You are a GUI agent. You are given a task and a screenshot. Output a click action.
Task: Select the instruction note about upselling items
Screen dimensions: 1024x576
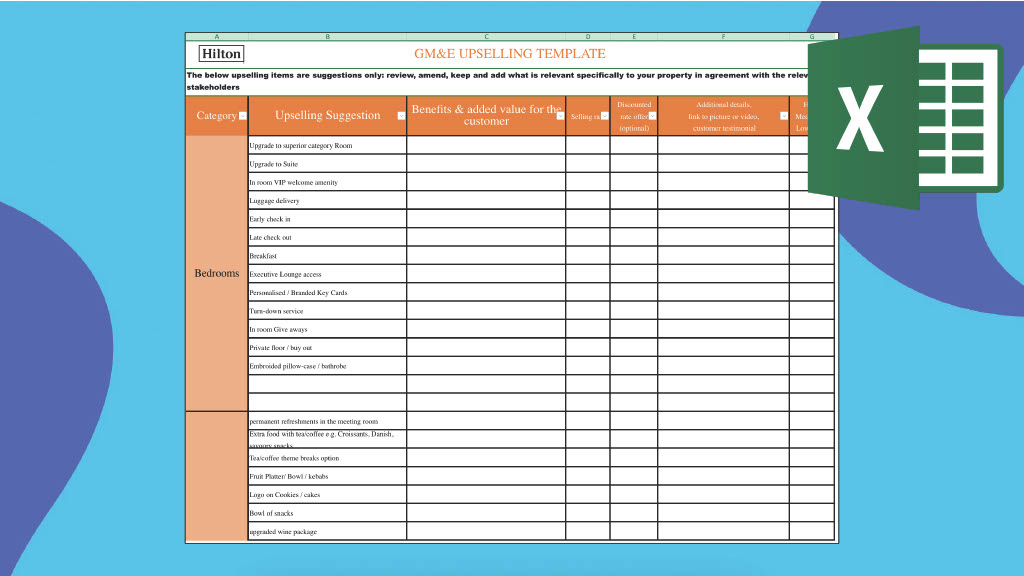pos(497,81)
